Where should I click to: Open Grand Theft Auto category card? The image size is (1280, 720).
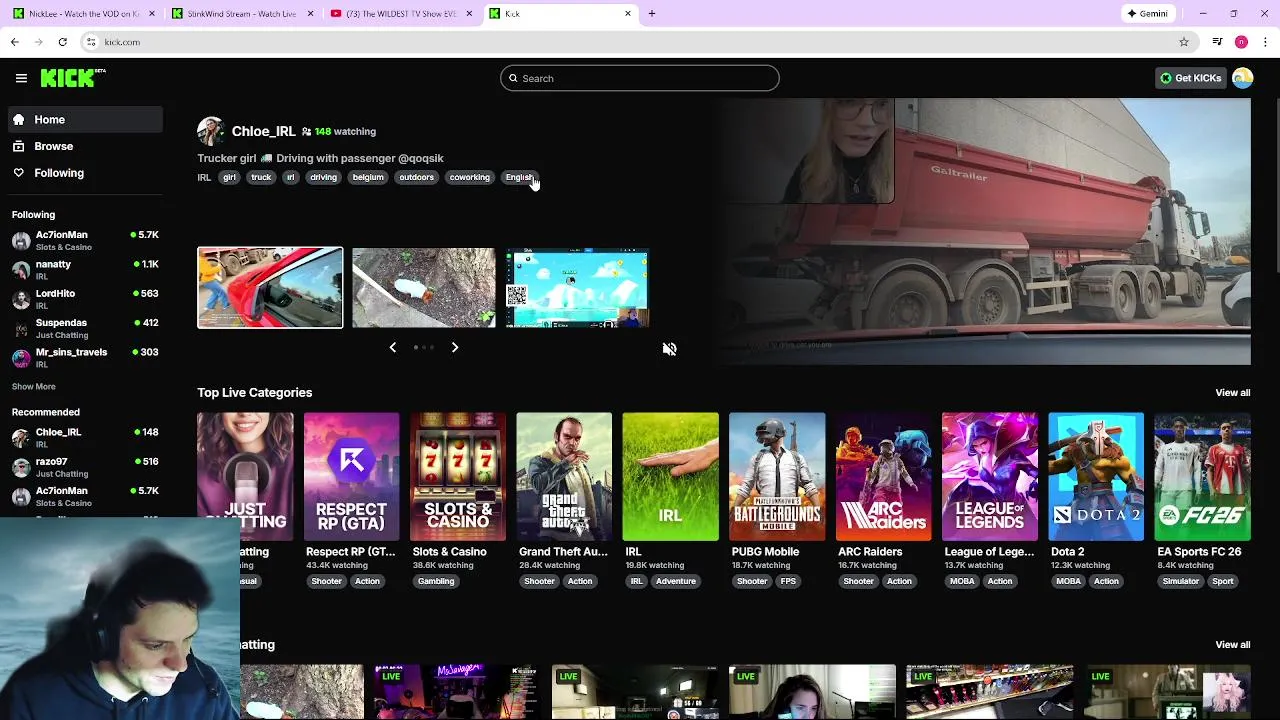point(564,476)
